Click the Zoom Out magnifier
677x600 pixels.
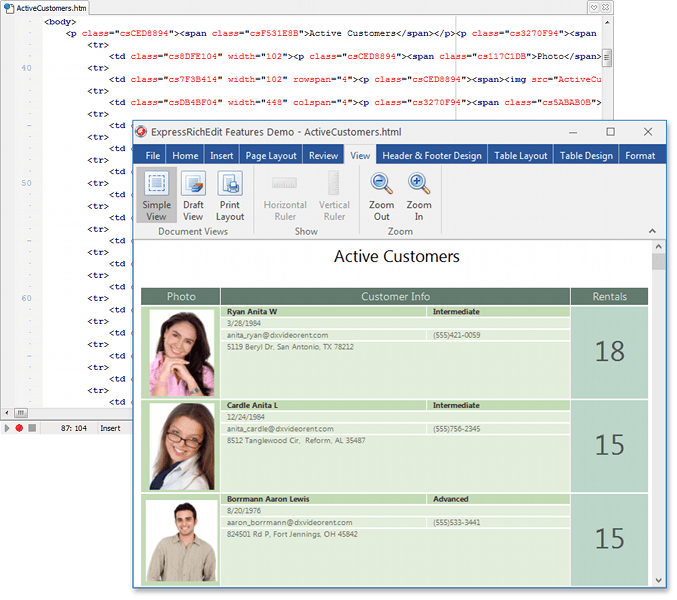tap(382, 195)
